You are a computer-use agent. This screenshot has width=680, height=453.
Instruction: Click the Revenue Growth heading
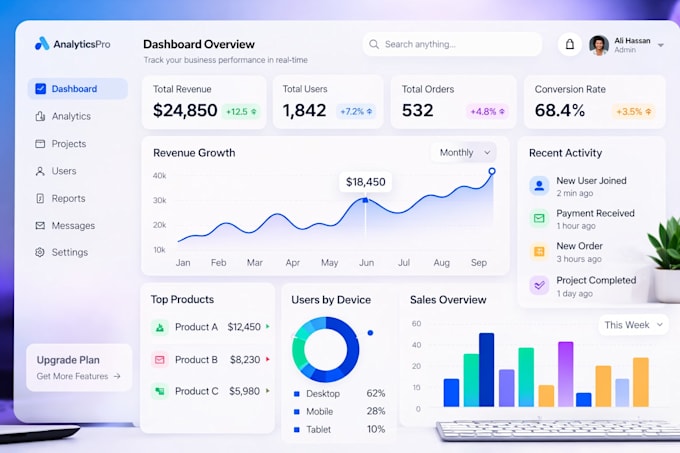194,153
